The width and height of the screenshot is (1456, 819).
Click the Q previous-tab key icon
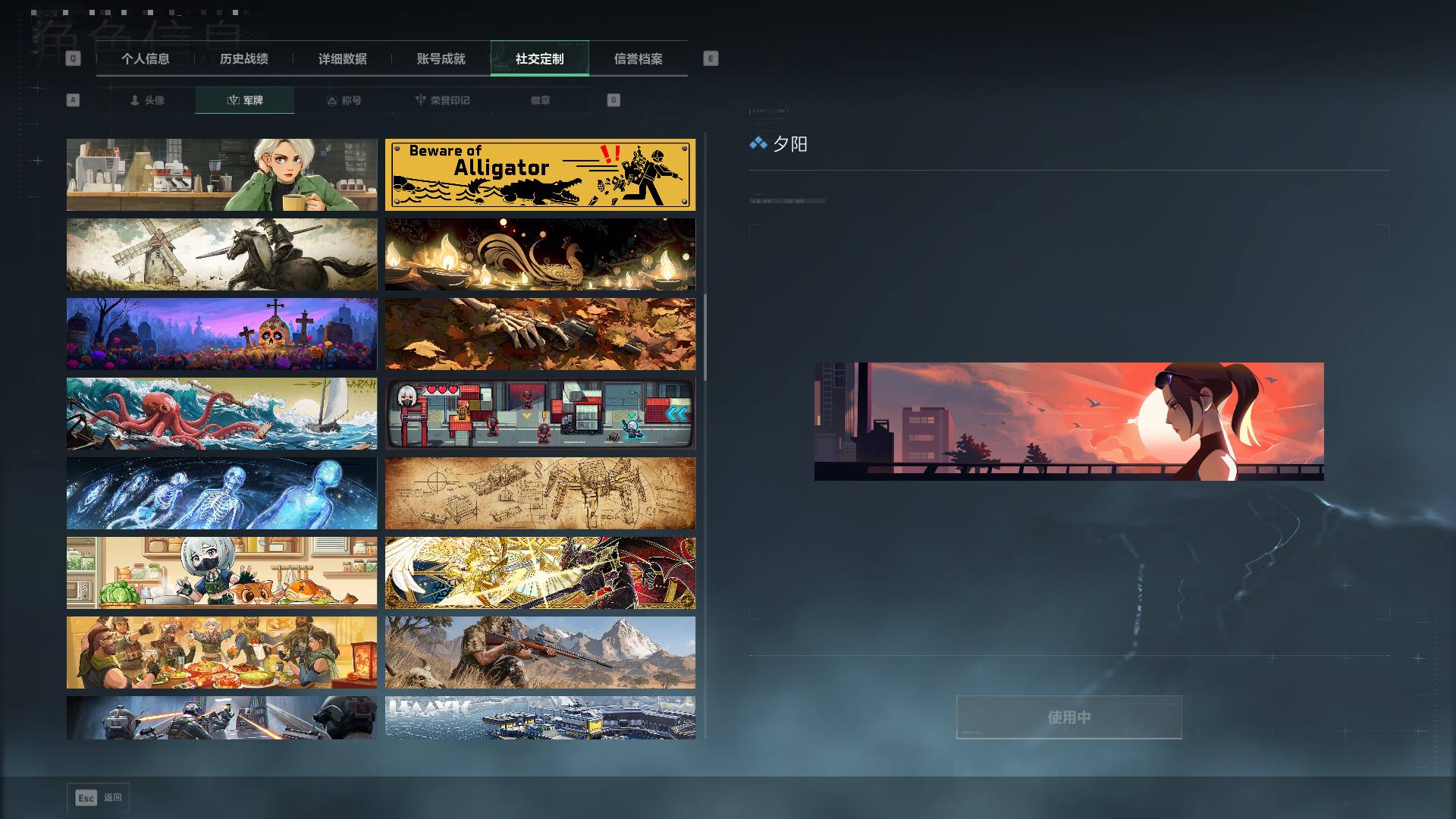[73, 58]
